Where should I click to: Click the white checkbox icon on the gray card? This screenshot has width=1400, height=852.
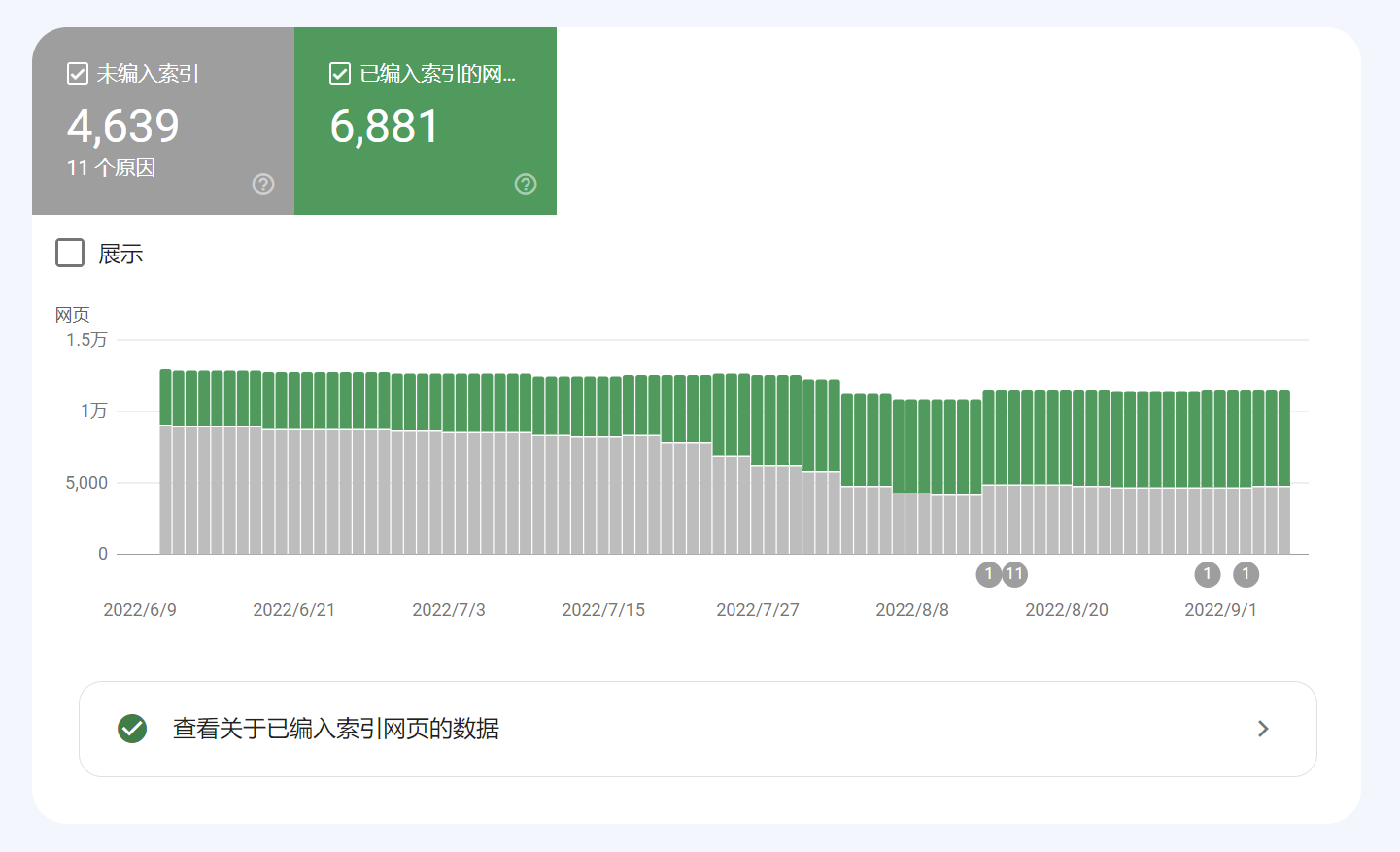point(77,73)
